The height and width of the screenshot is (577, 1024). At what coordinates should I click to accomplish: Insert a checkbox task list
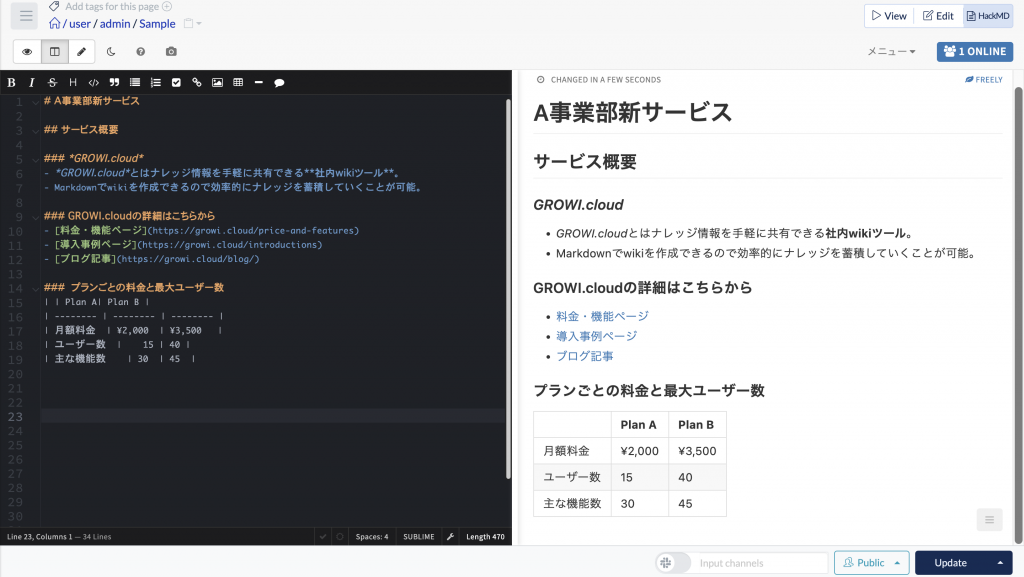[x=176, y=82]
